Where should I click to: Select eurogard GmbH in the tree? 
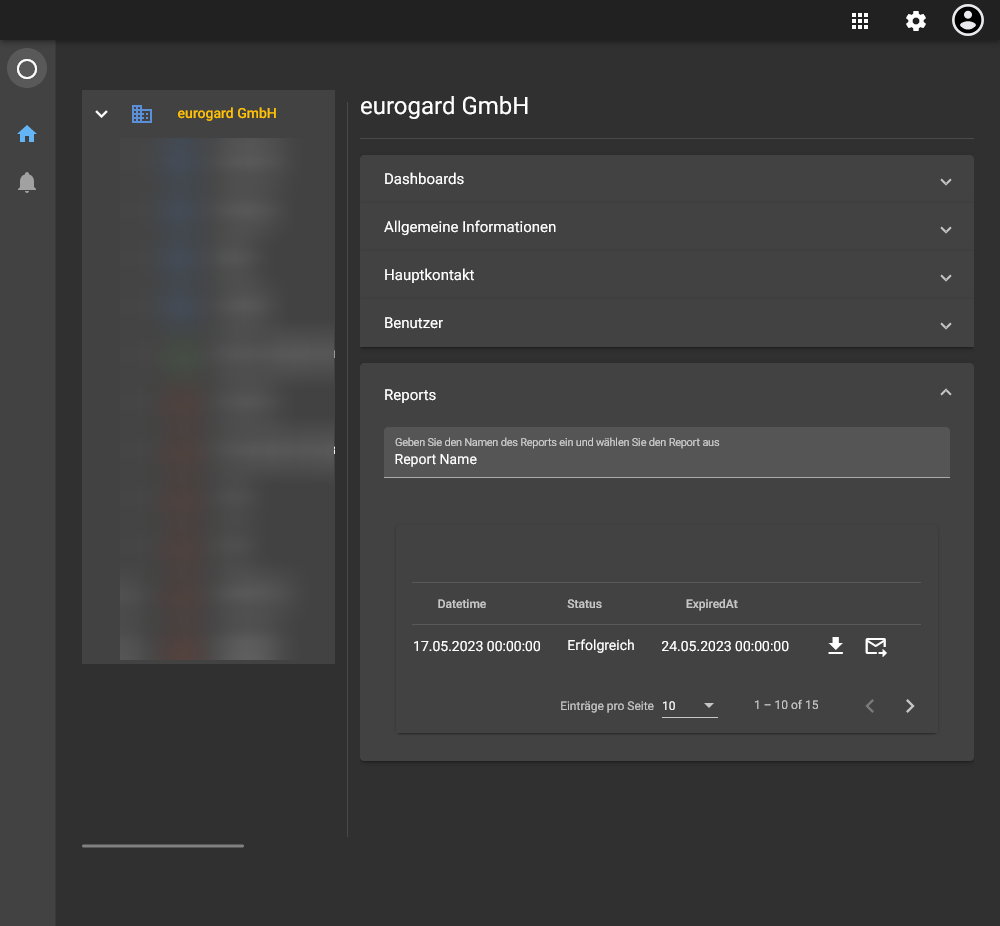click(x=227, y=114)
